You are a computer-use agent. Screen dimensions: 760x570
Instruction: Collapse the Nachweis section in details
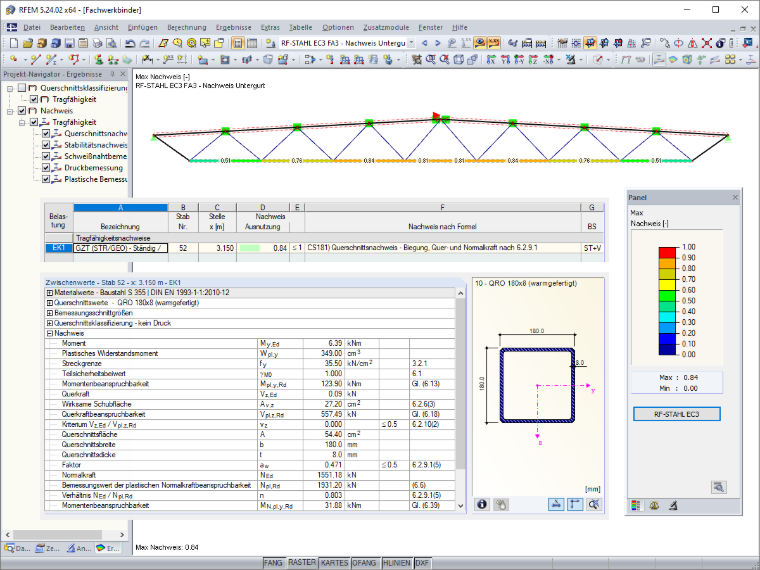[x=49, y=333]
